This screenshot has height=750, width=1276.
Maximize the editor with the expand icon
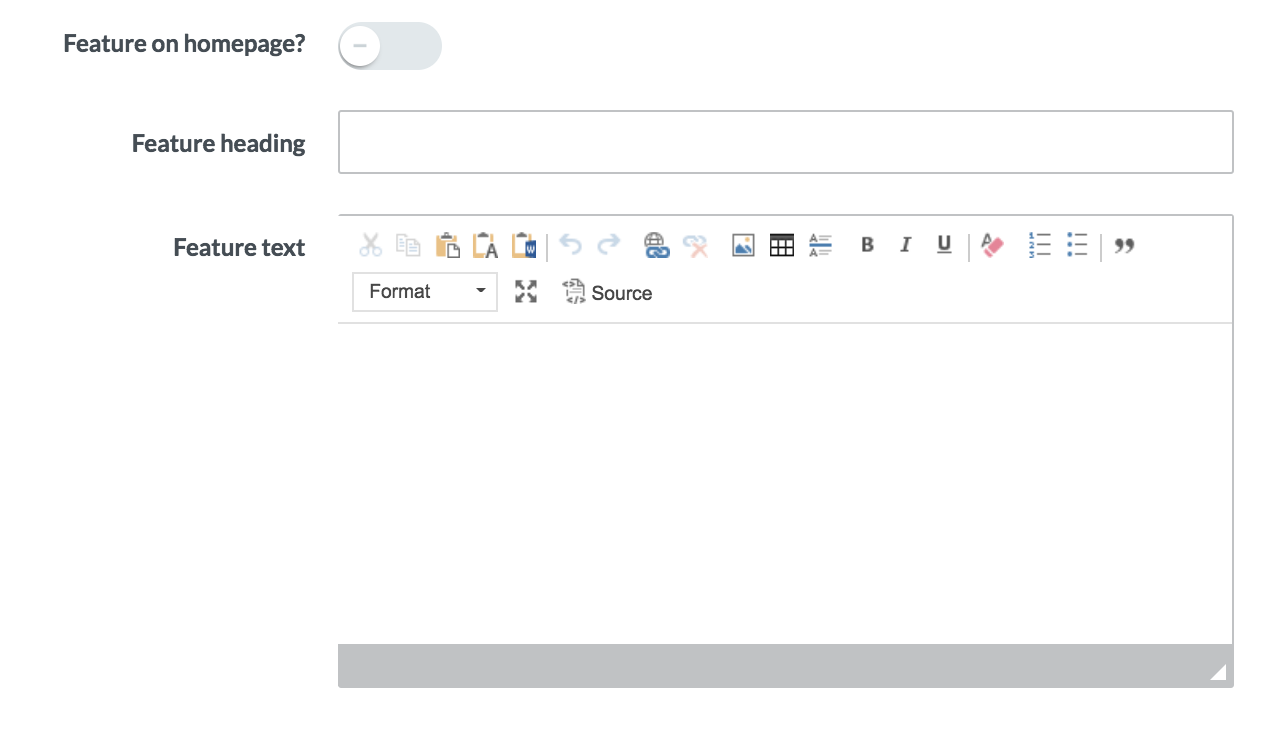[526, 292]
